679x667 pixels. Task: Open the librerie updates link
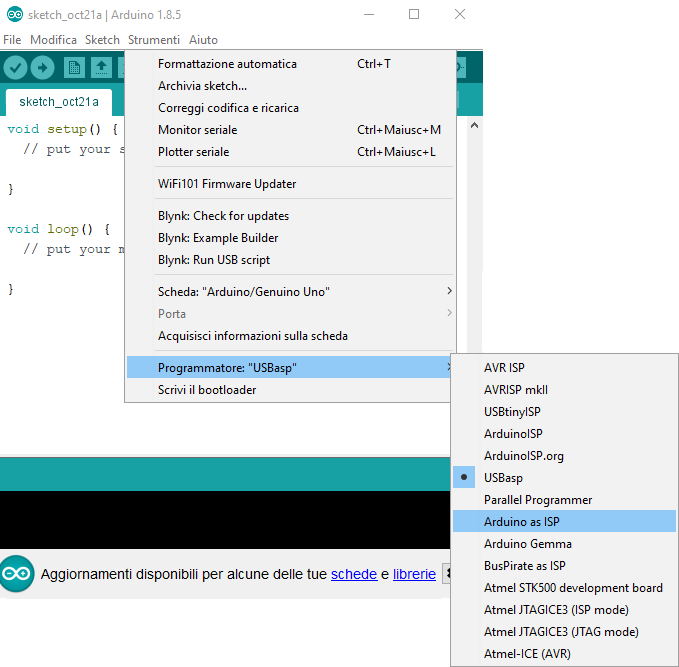414,574
